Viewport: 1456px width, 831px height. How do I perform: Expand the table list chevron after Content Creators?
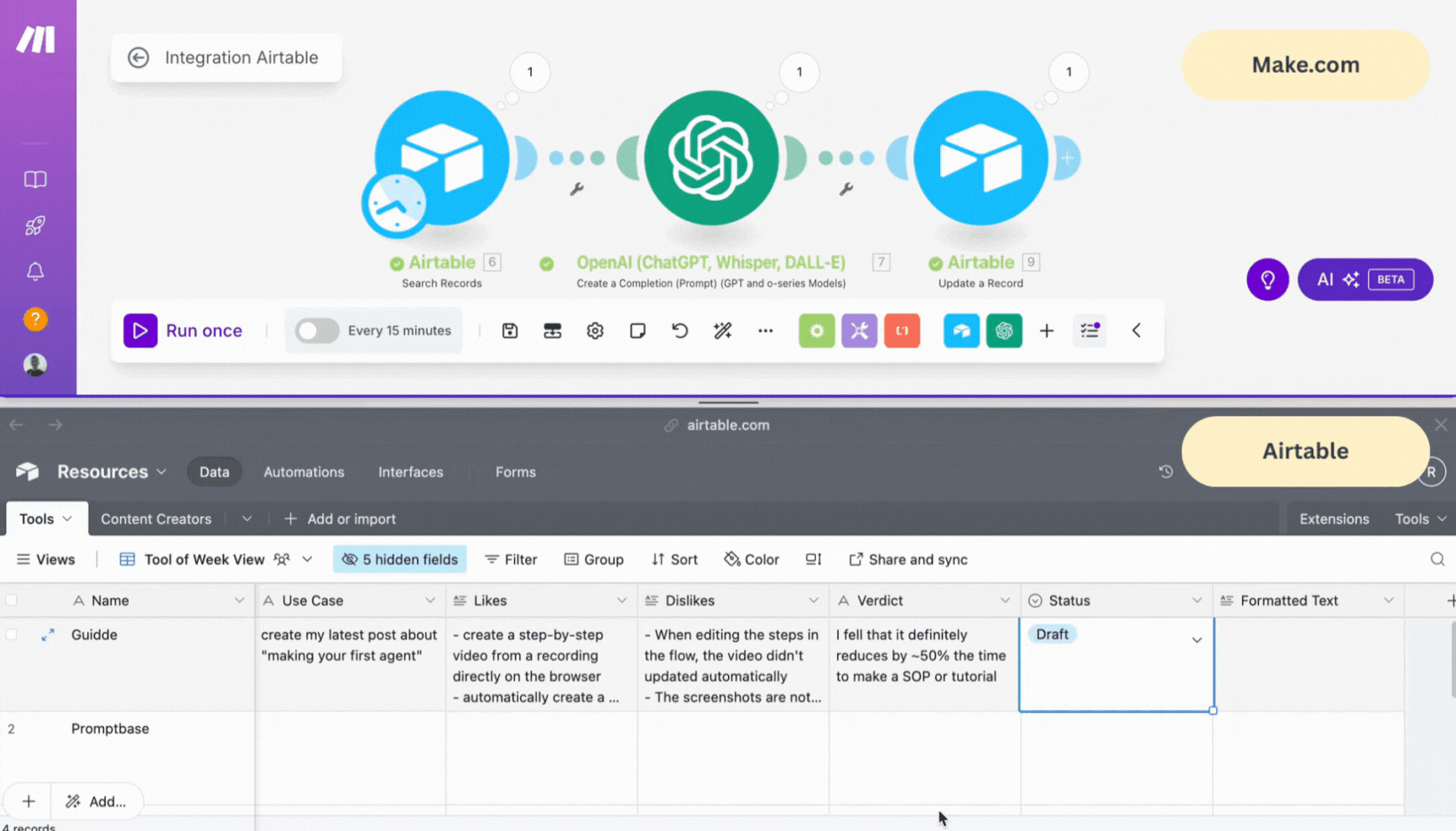click(247, 519)
